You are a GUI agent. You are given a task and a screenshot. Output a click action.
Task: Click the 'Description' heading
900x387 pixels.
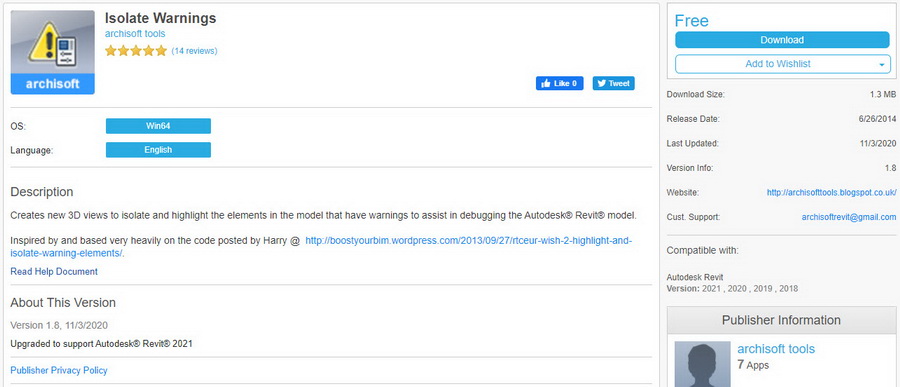[42, 192]
